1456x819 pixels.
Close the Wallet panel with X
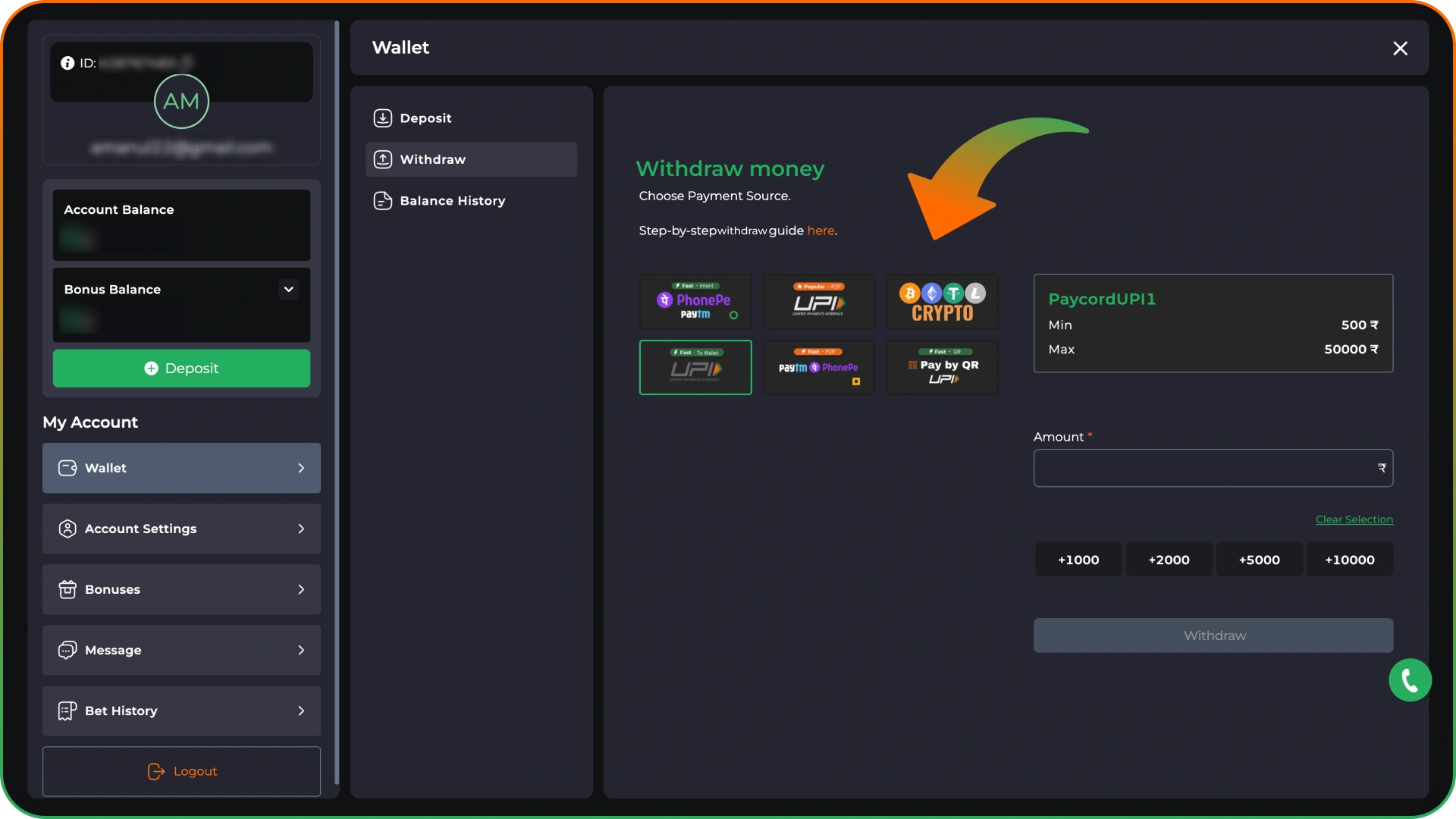pos(1400,49)
